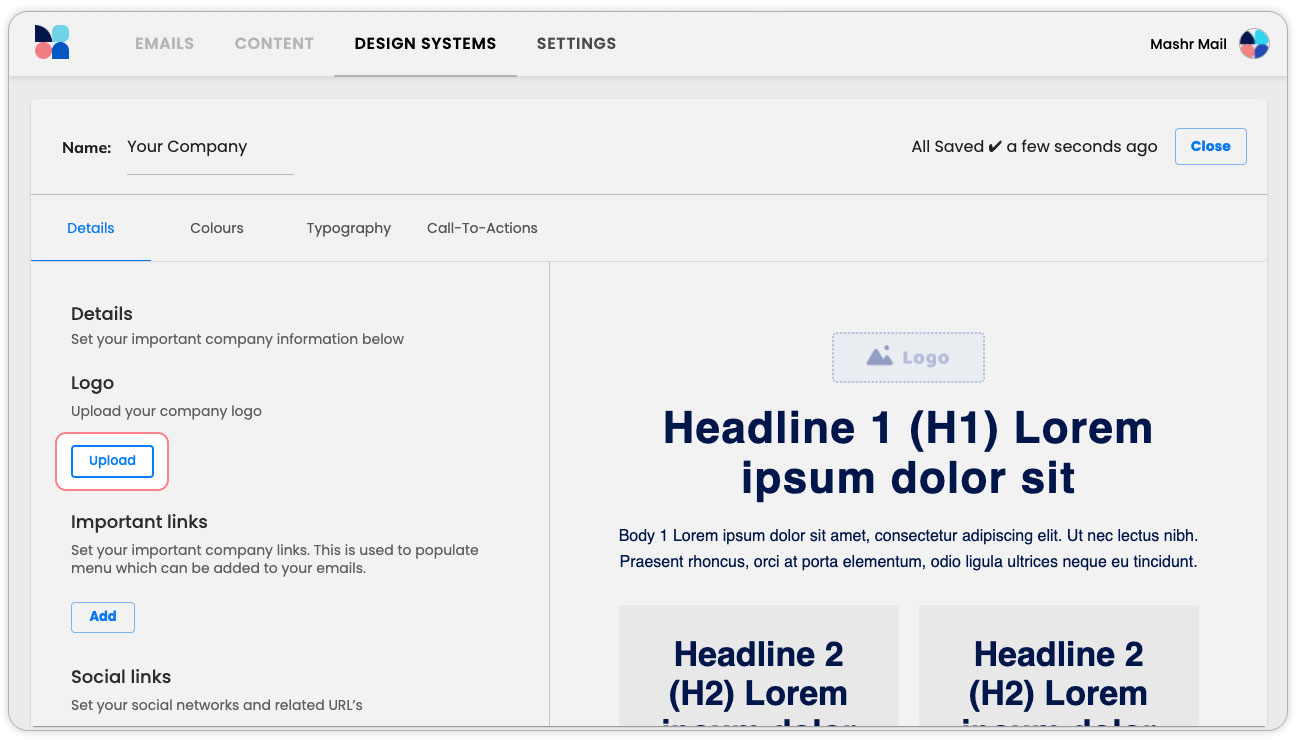This screenshot has height=740, width=1300.
Task: Go to the Emails section
Action: pyautogui.click(x=164, y=44)
